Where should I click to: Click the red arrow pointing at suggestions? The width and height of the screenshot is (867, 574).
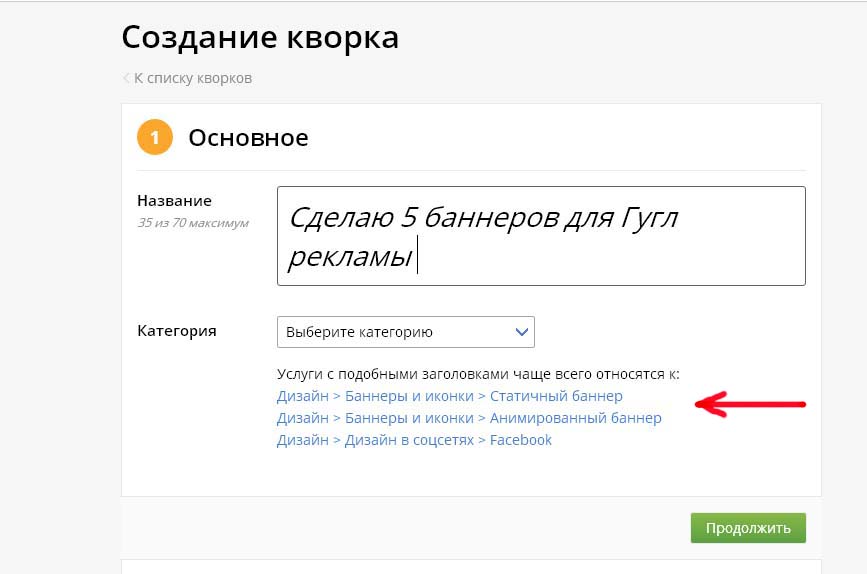pos(750,405)
